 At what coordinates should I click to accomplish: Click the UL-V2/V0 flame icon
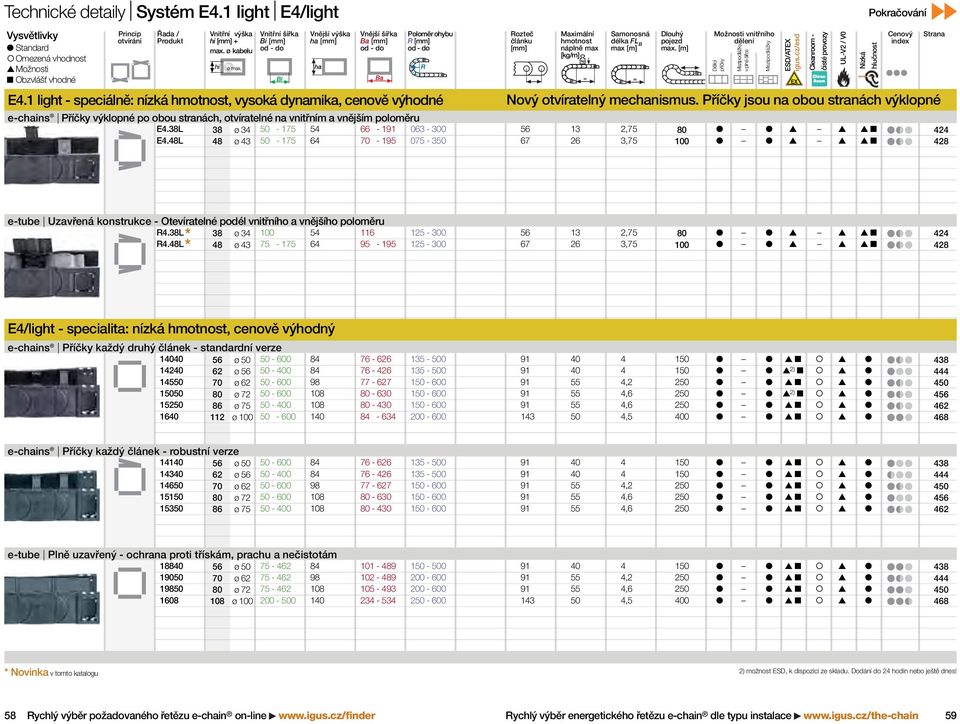coord(844,77)
